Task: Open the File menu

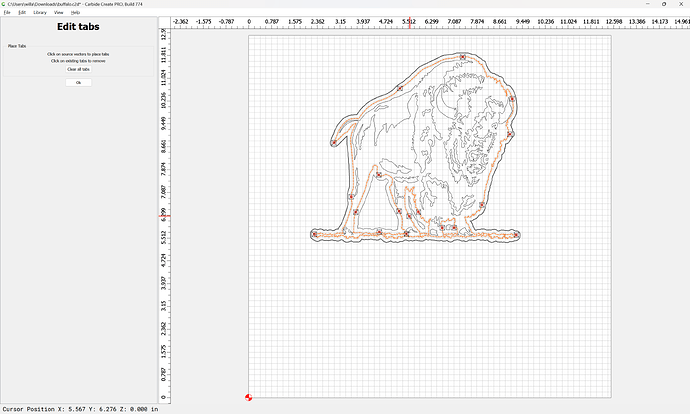Action: tap(7, 12)
